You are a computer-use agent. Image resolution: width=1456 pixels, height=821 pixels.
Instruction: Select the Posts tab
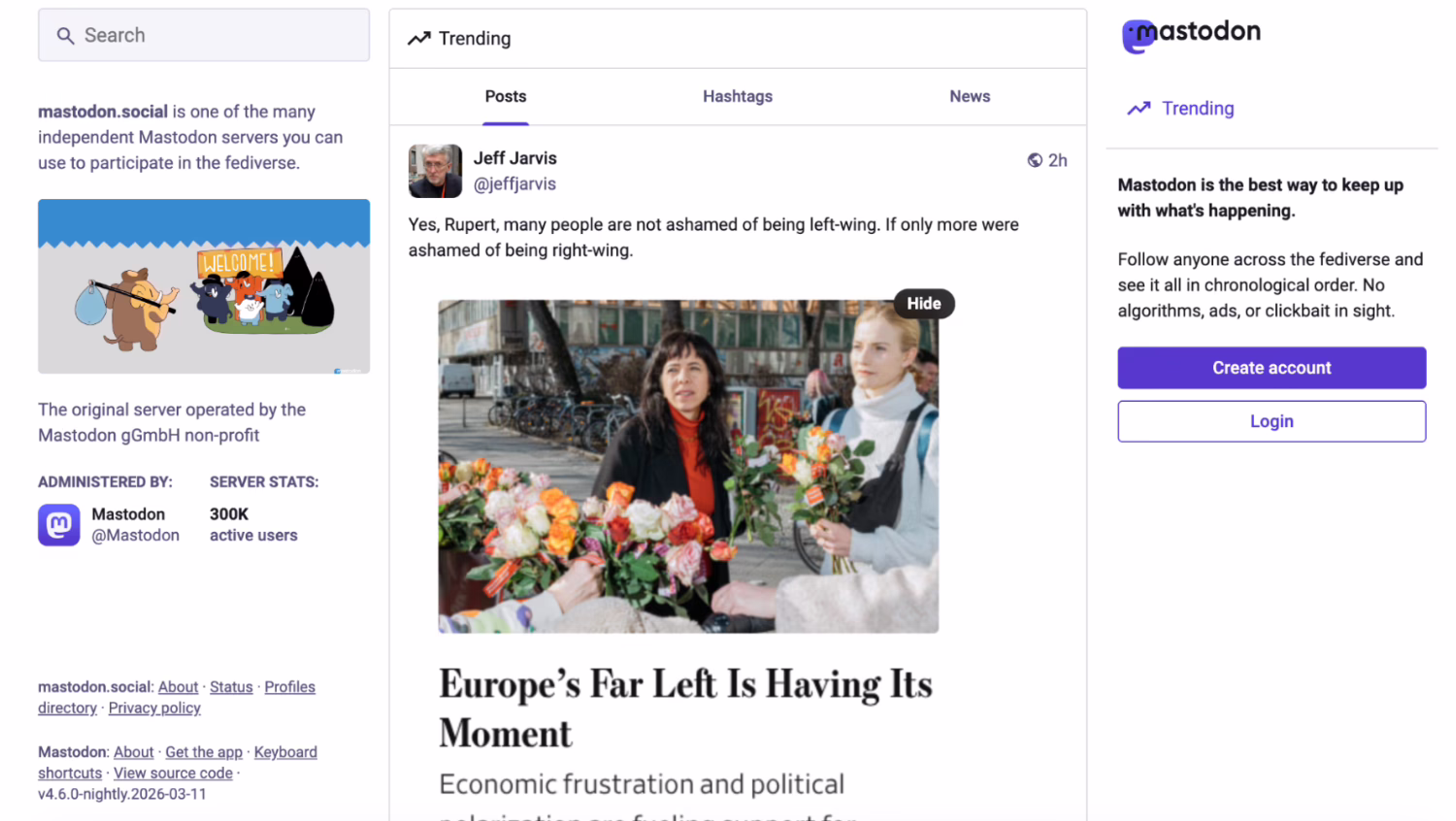(505, 96)
